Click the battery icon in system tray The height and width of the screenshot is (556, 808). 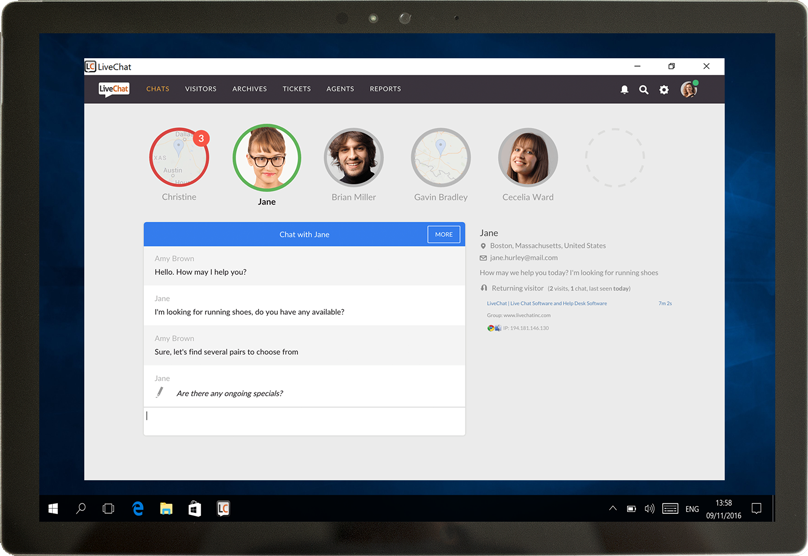(x=631, y=509)
